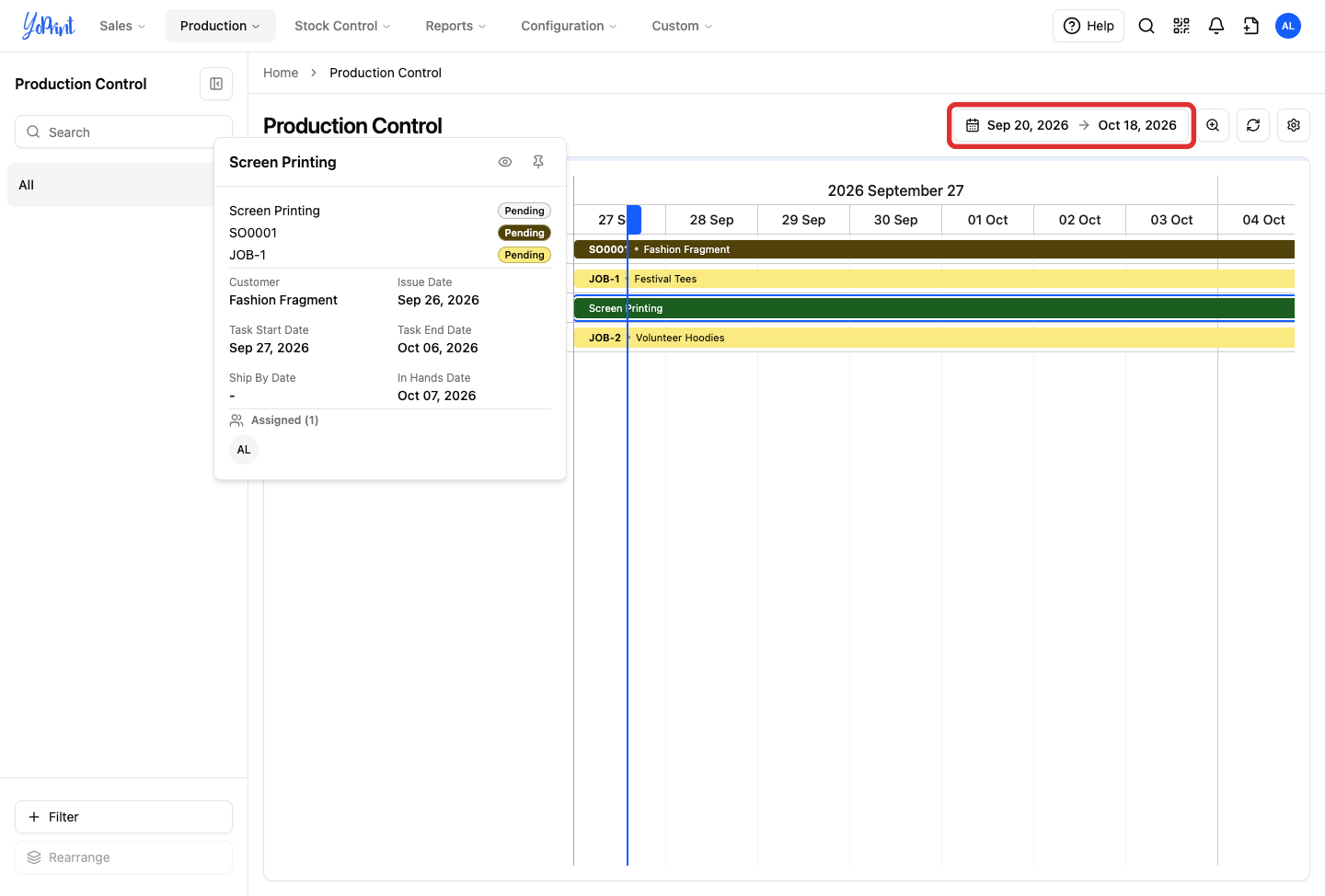This screenshot has height=896, width=1325.
Task: Click the Pending badge beside SO0001
Action: tap(524, 233)
